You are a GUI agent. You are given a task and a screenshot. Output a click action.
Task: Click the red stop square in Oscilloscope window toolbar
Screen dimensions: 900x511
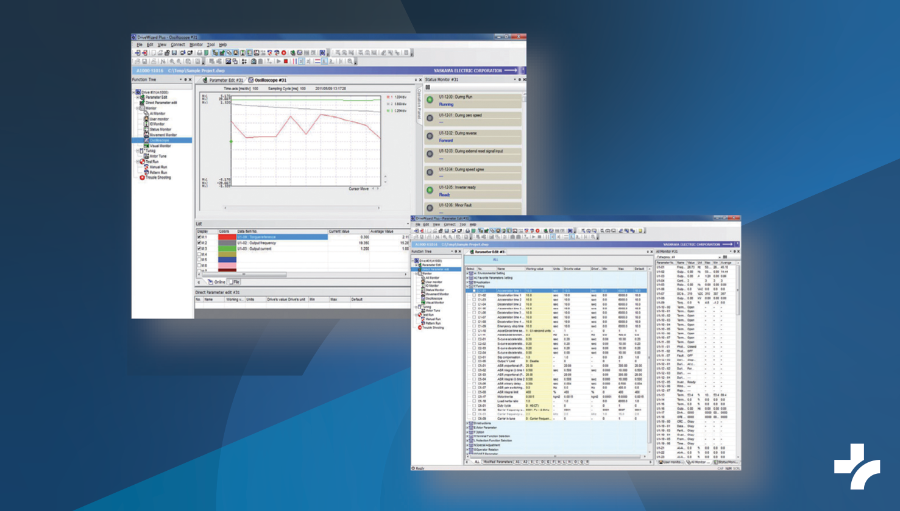click(286, 61)
